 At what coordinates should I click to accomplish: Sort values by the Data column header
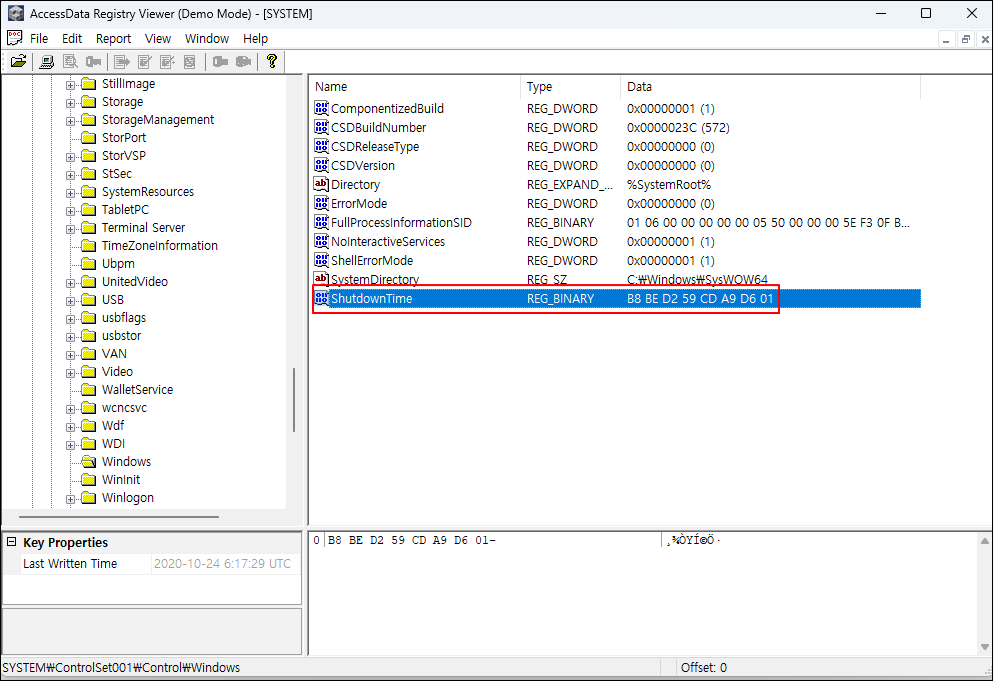[770, 87]
